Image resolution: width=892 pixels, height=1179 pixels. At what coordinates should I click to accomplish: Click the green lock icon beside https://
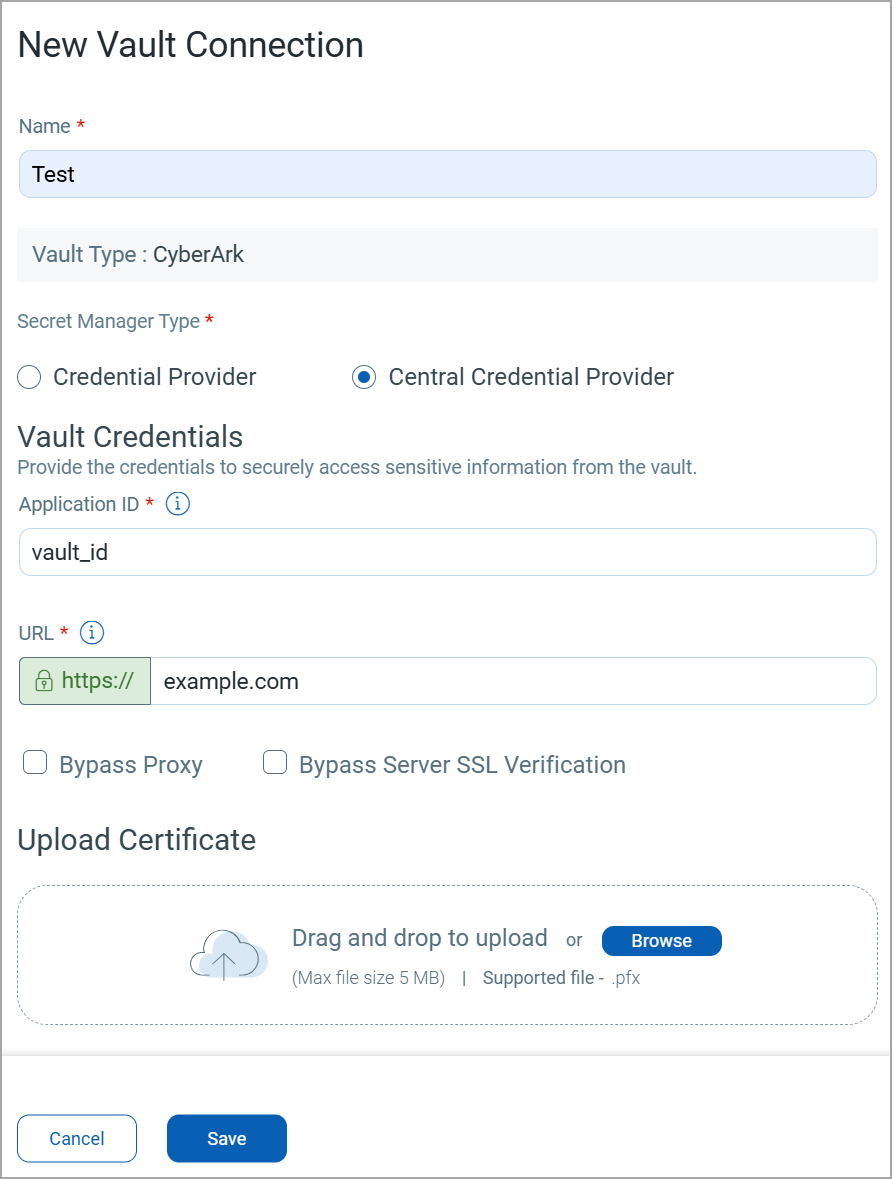(x=44, y=681)
